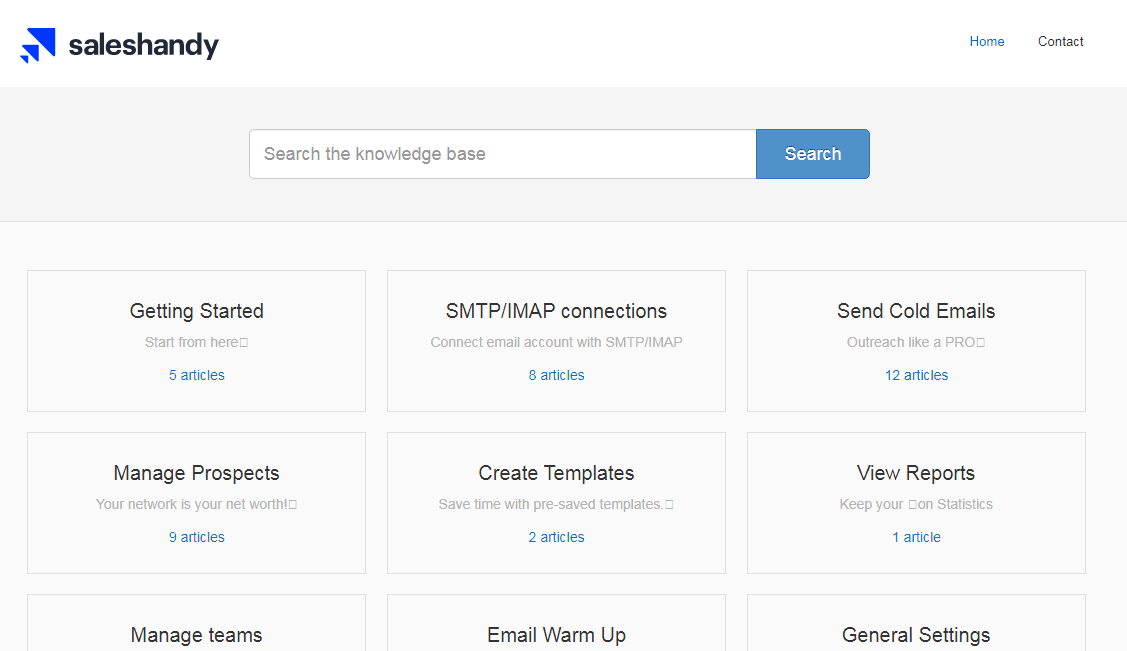This screenshot has width=1127, height=651.
Task: Open the Getting Started category
Action: coord(196,311)
